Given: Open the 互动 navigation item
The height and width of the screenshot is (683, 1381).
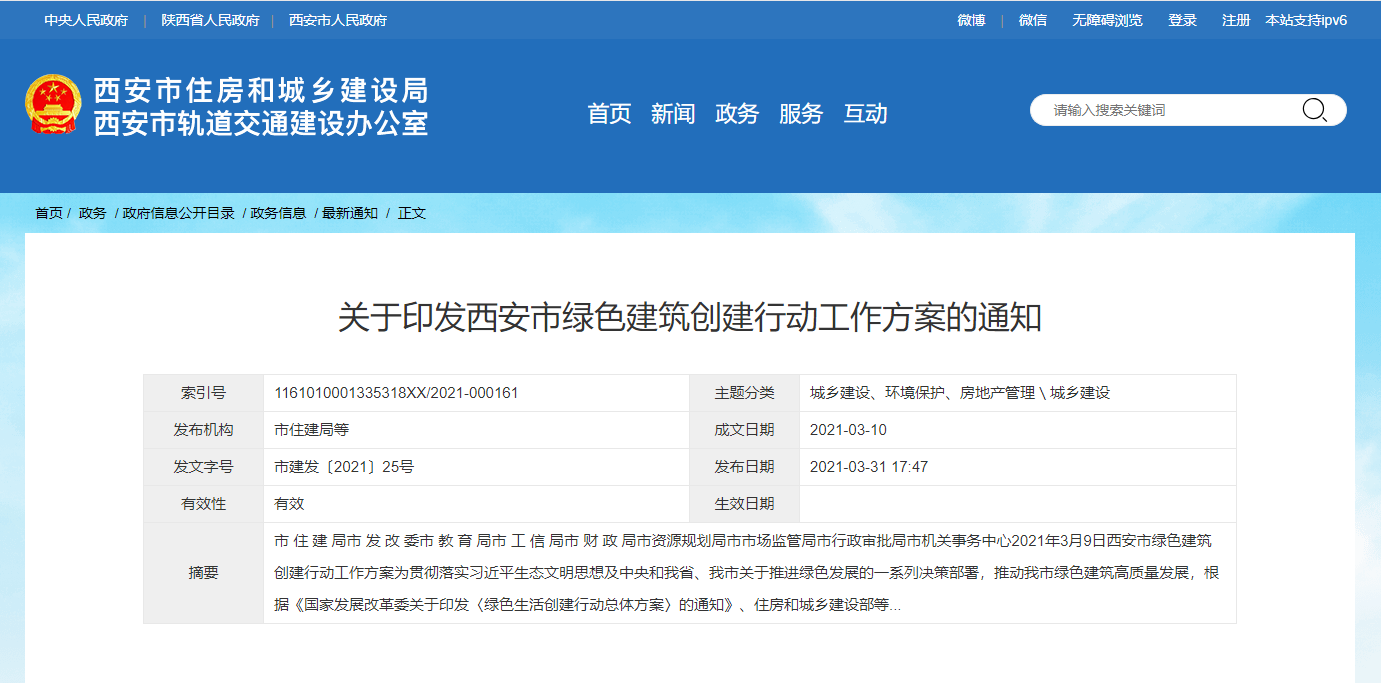Looking at the screenshot, I should [x=865, y=114].
